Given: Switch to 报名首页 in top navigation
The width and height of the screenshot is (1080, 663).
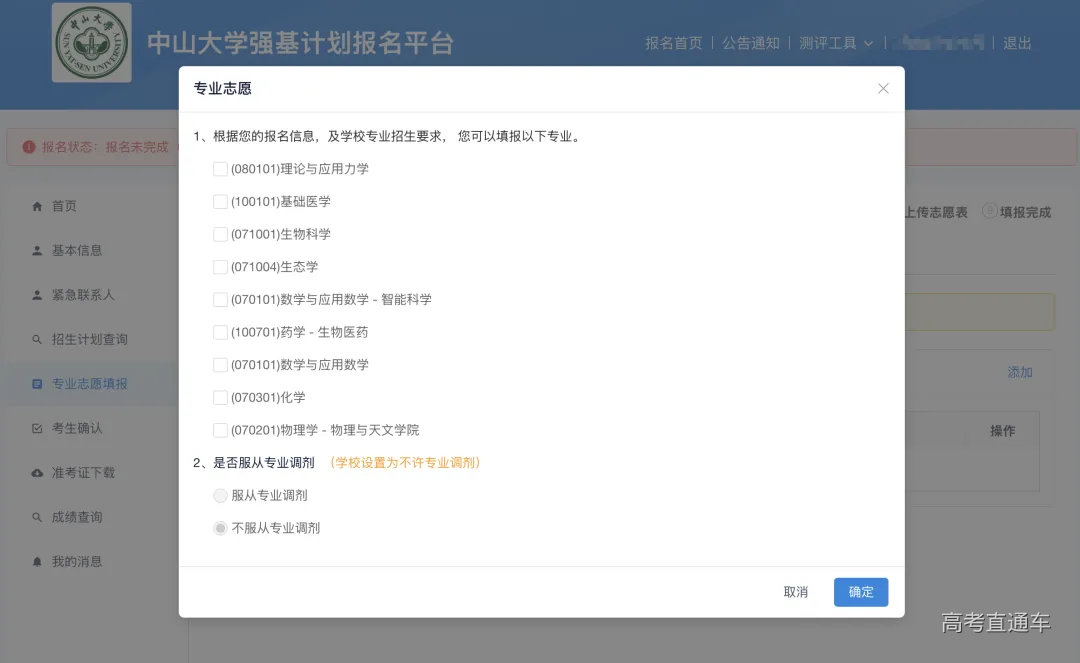Looking at the screenshot, I should (673, 43).
